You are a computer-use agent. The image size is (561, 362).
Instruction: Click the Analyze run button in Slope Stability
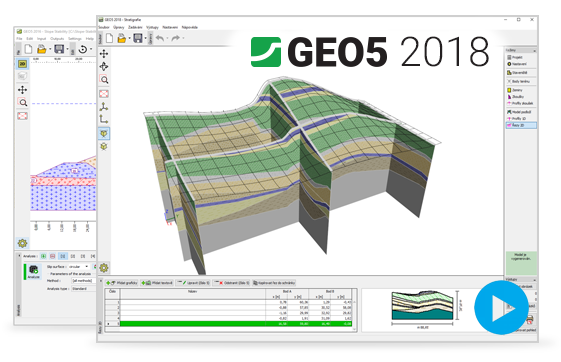tap(34, 272)
